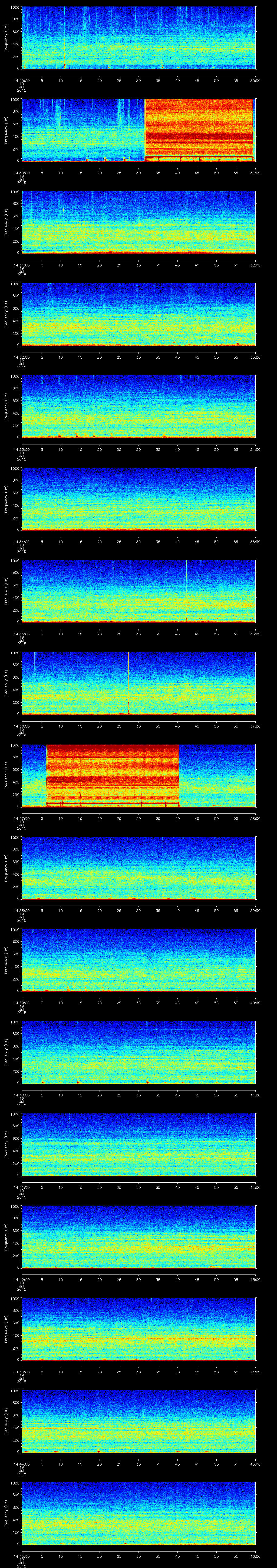The height and width of the screenshot is (1568, 277).
Task: Click the '34:00' end time label
Action: coord(255,449)
